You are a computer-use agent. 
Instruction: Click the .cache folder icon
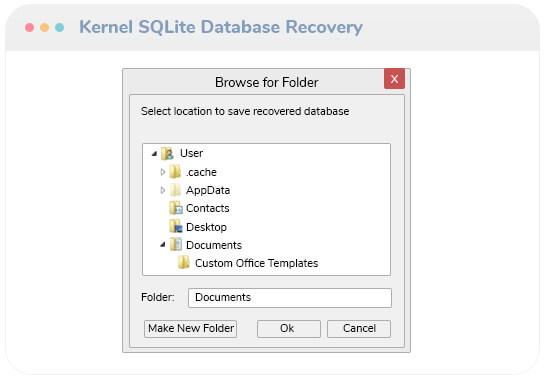click(x=175, y=172)
